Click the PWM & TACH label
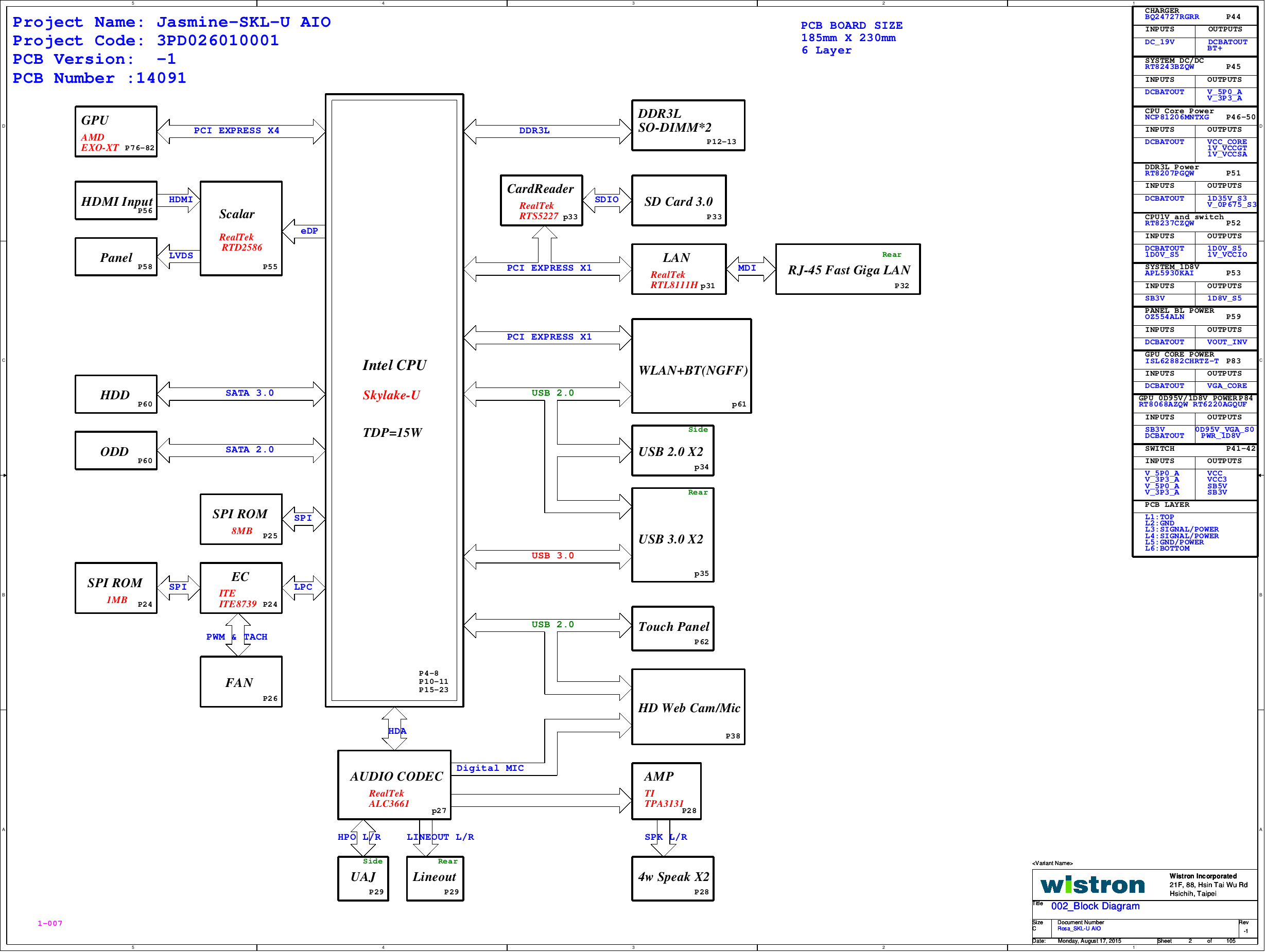This screenshot has width=1266, height=952. [236, 637]
